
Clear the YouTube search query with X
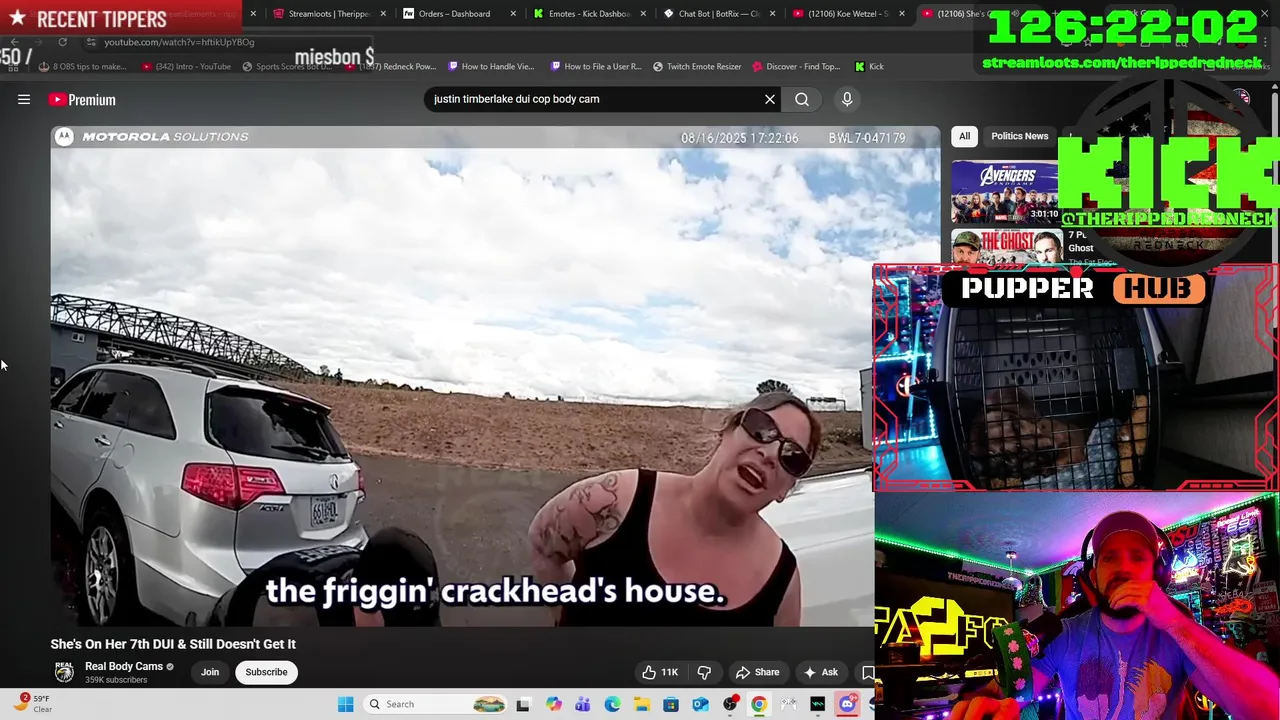pyautogui.click(x=770, y=99)
